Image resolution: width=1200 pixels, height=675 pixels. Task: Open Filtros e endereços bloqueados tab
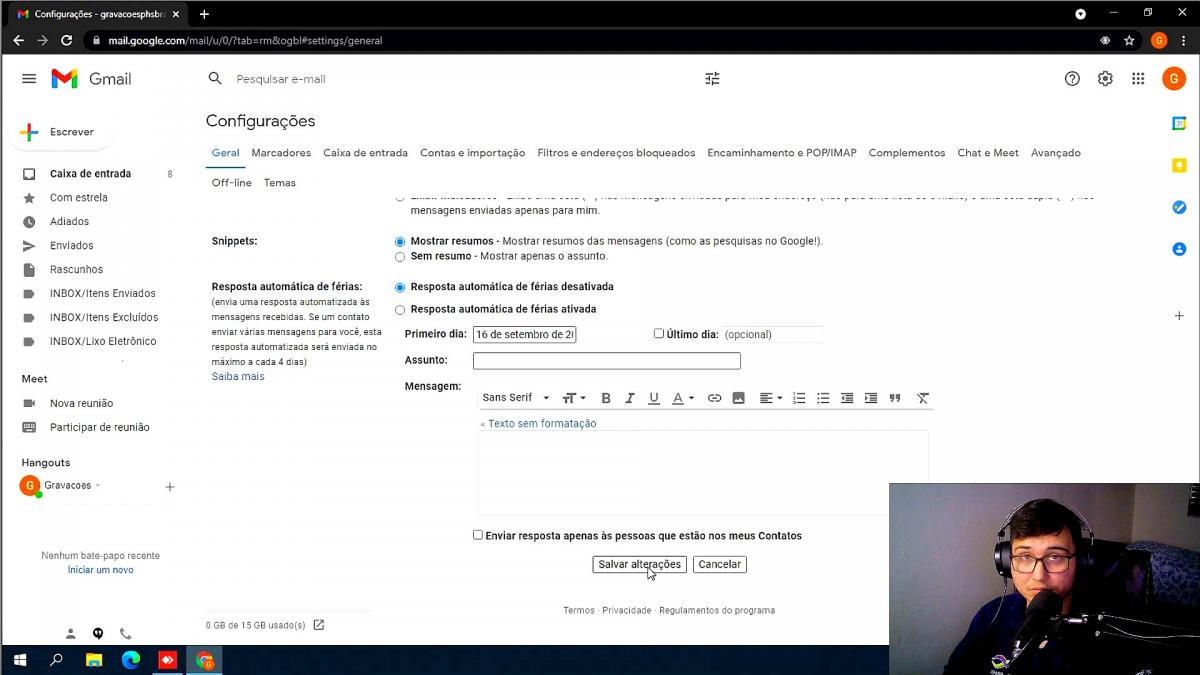point(616,153)
